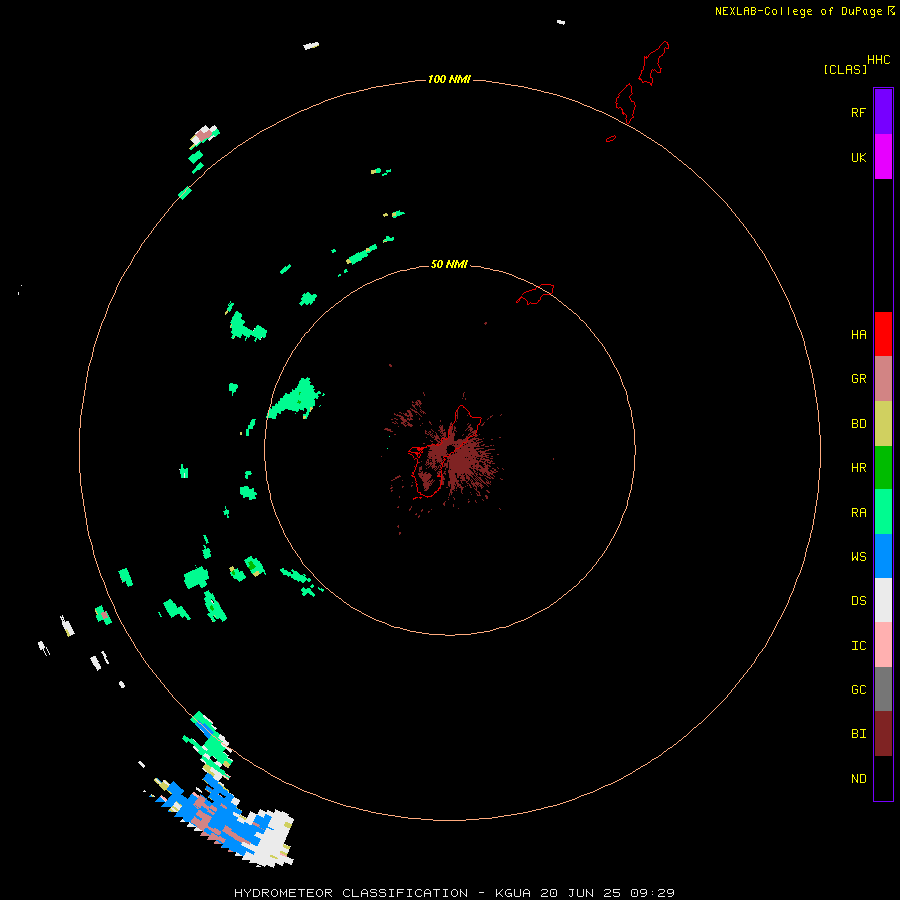The height and width of the screenshot is (900, 900).
Task: Click the DS legend label
Action: (858, 601)
